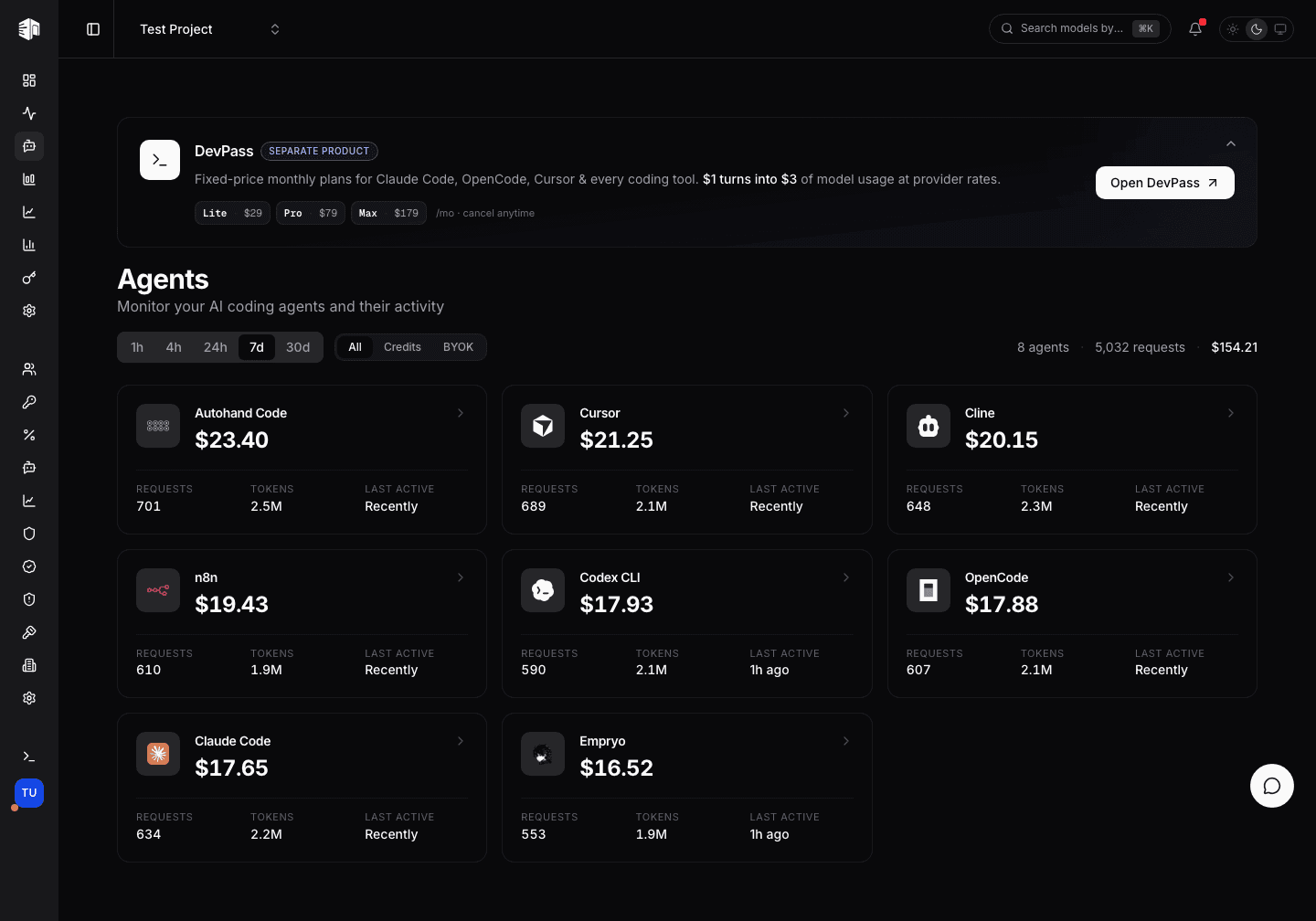Screen dimensions: 1316x921
Task: Open the Test Project selector dropdown
Action: [x=209, y=29]
